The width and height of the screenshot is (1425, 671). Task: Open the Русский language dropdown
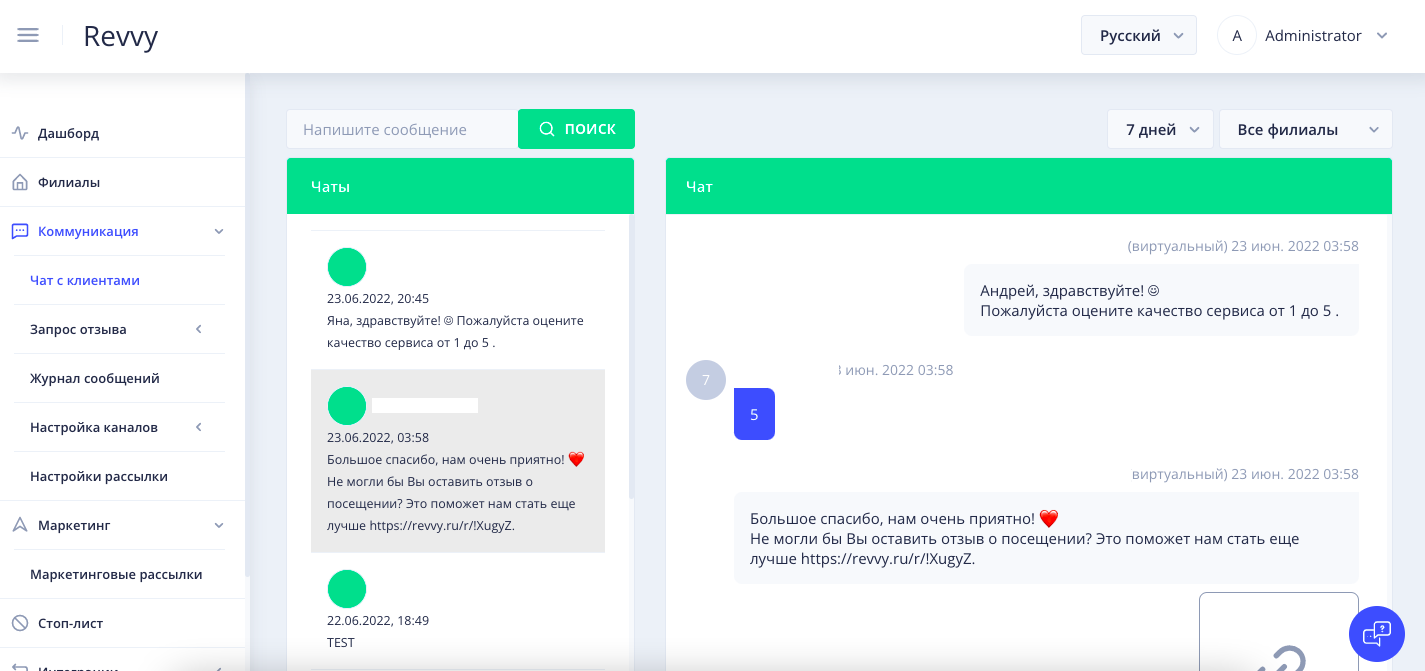1139,34
